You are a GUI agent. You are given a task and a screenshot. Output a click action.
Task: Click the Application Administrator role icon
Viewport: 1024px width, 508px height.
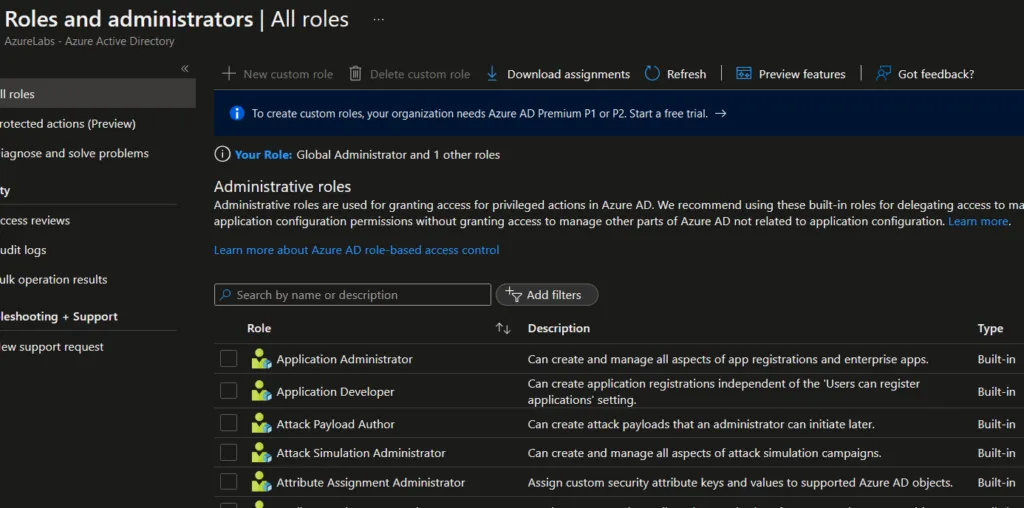coord(261,359)
